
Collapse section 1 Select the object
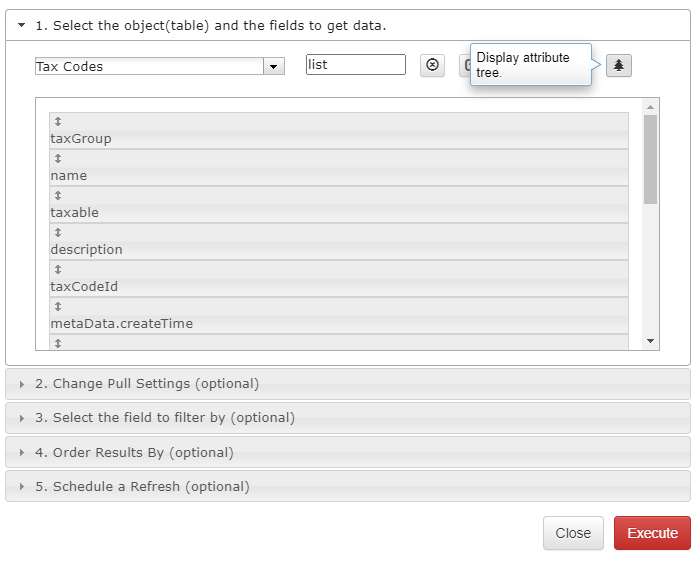[21, 25]
